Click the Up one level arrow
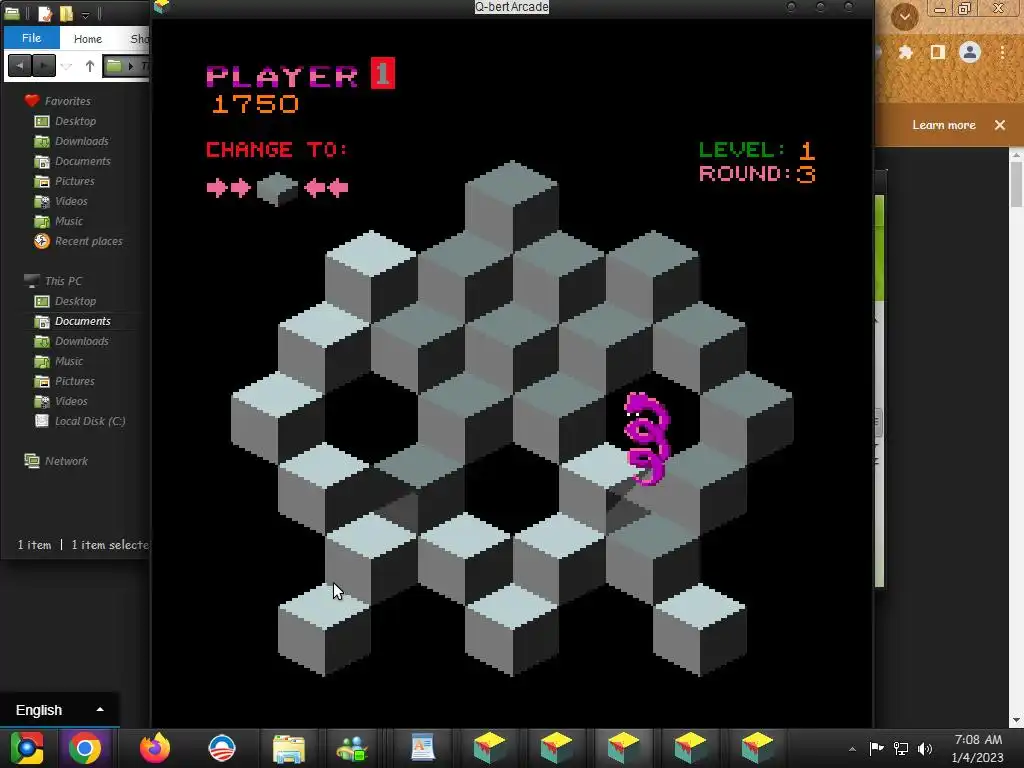 point(89,66)
